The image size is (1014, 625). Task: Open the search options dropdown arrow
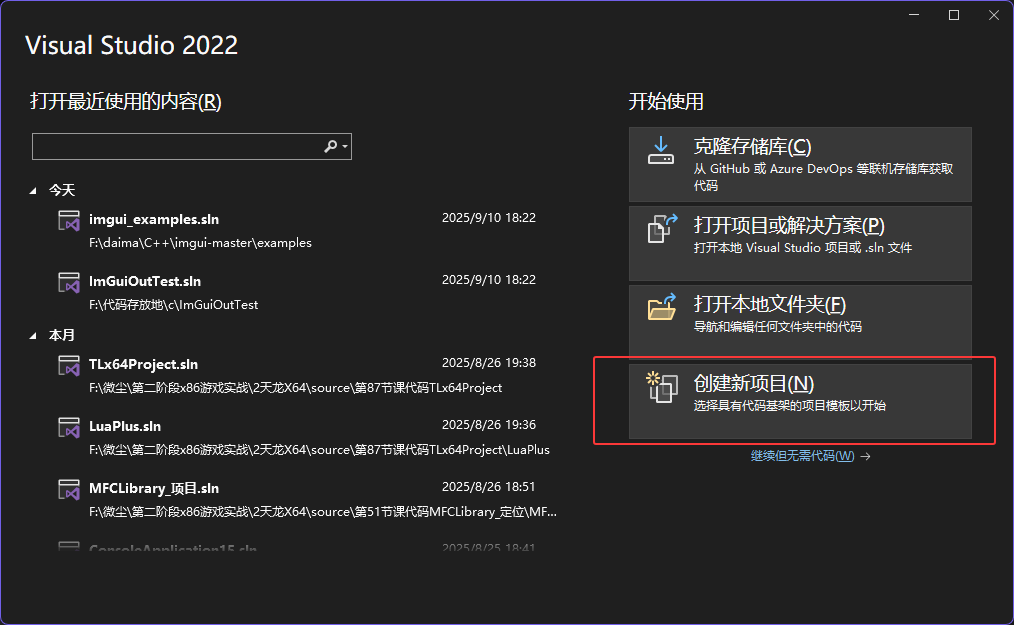point(345,147)
